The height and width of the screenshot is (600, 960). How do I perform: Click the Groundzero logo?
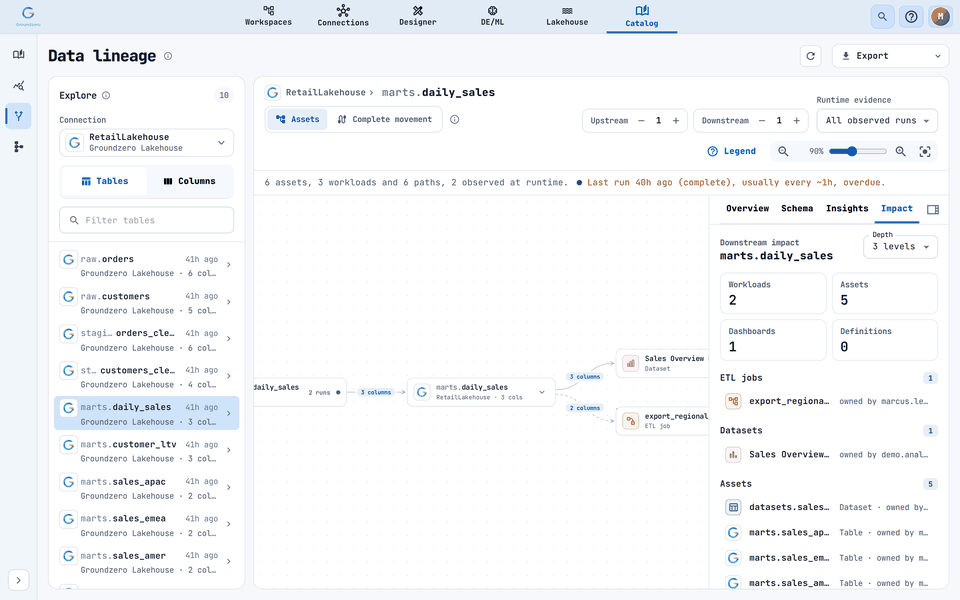[x=28, y=16]
